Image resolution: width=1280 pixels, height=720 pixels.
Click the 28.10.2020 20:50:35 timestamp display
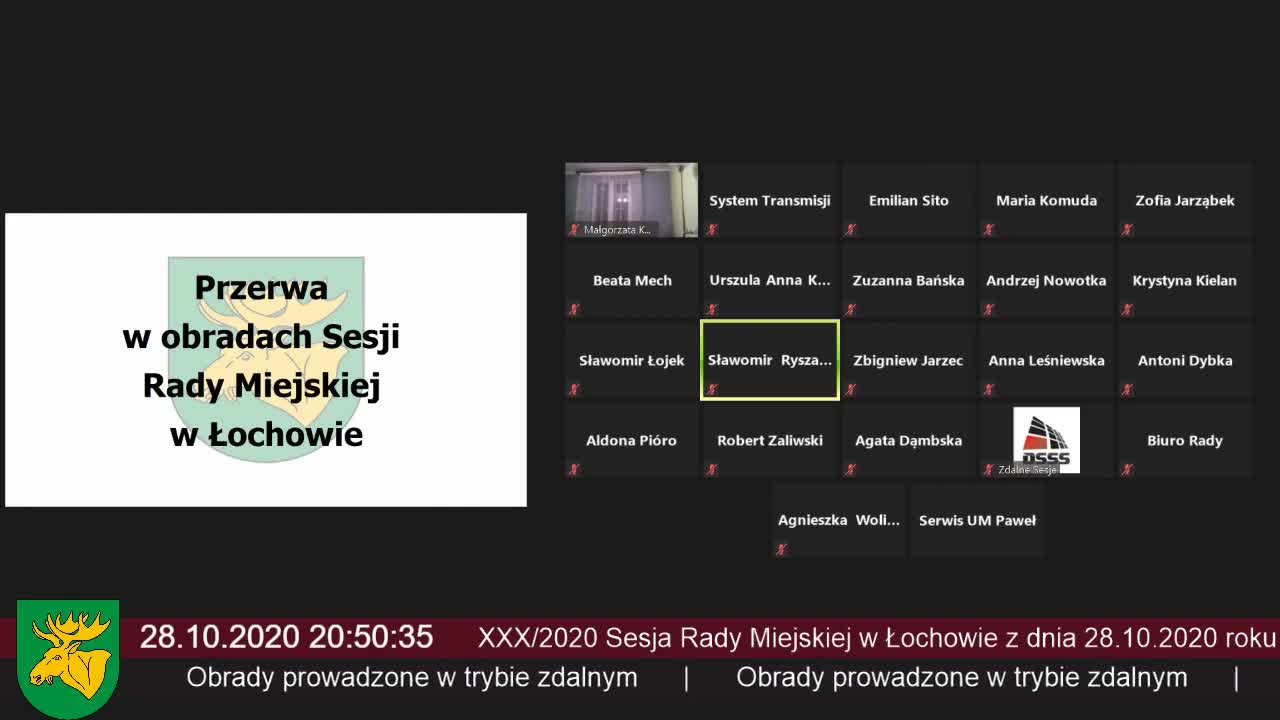pyautogui.click(x=287, y=637)
